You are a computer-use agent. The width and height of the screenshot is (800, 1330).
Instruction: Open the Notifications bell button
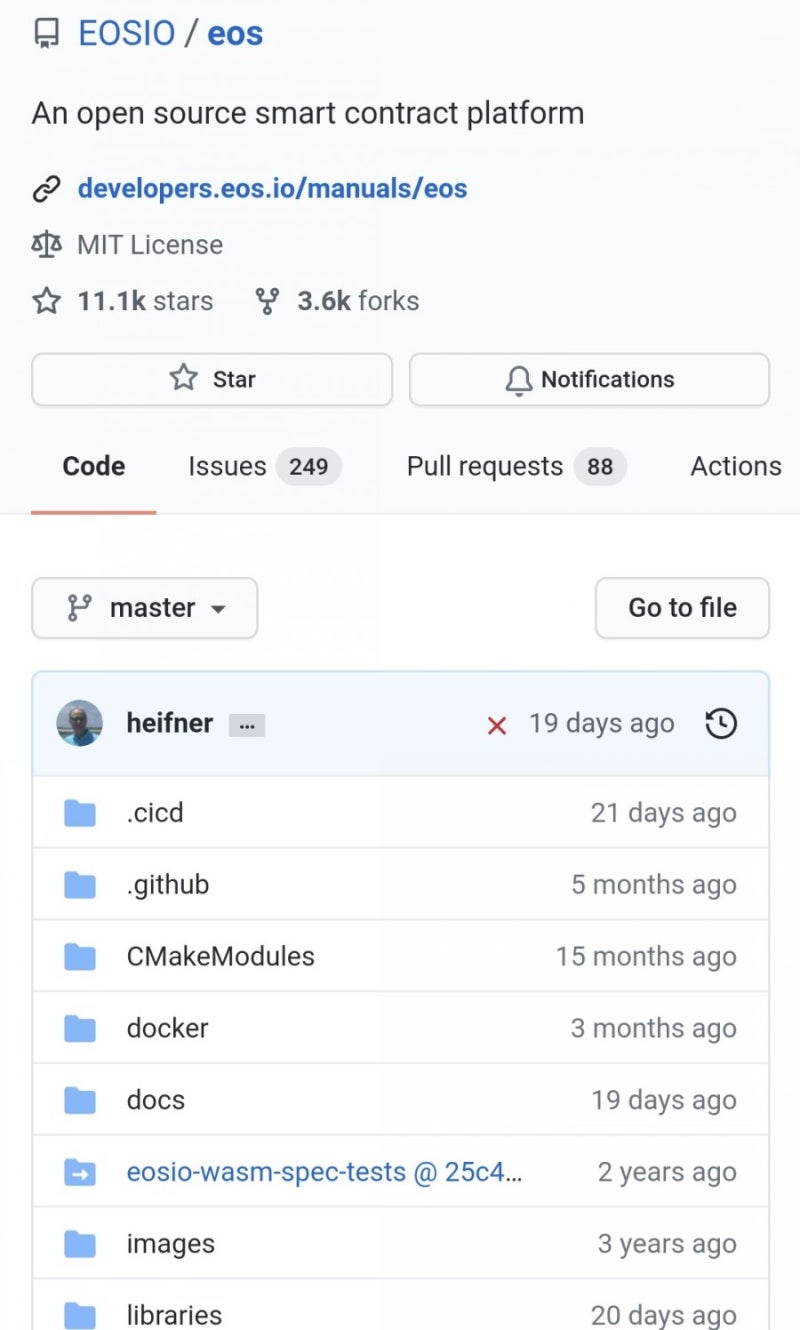click(x=589, y=380)
